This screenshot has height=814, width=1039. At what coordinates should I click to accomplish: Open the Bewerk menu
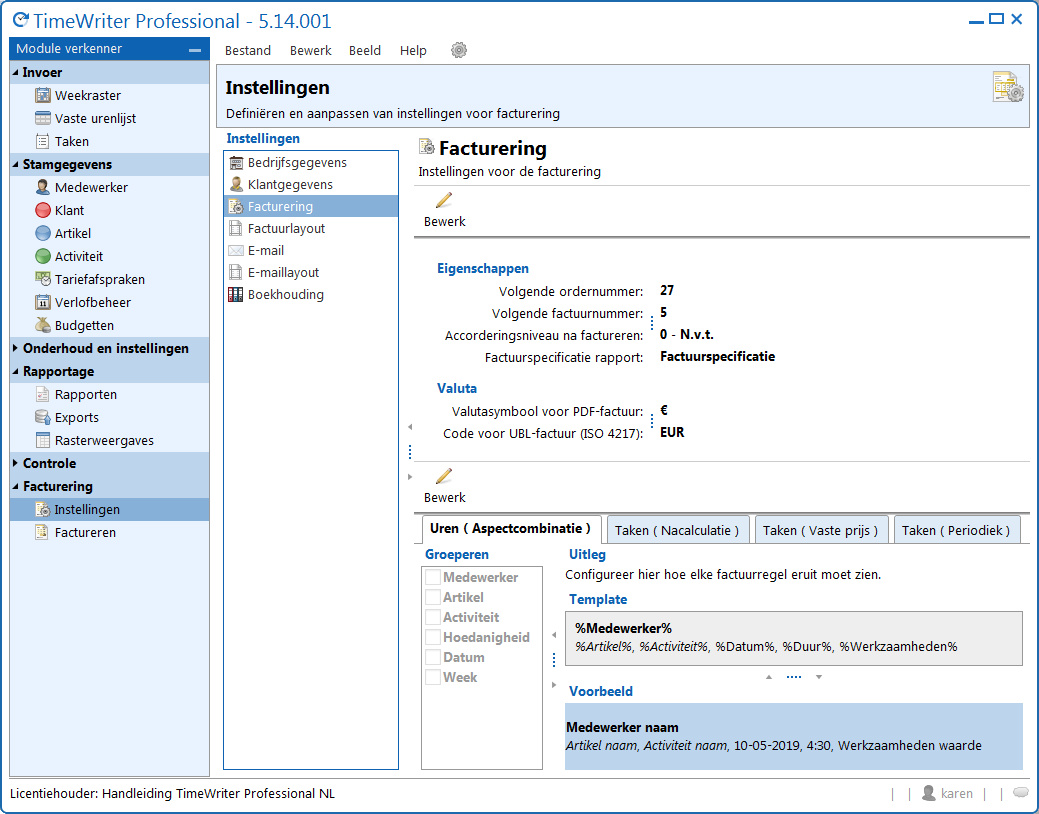(311, 50)
